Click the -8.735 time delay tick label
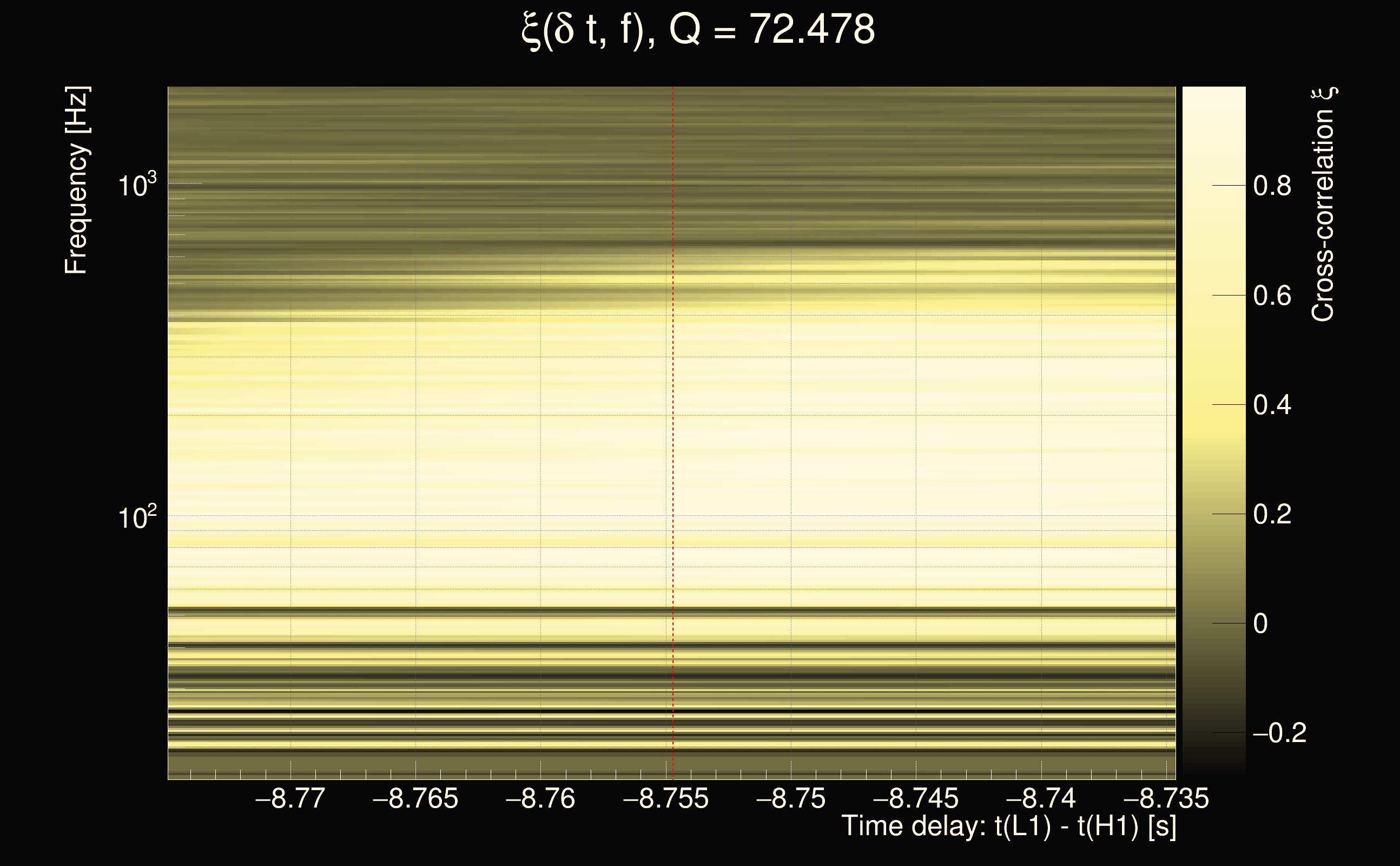 1166,798
